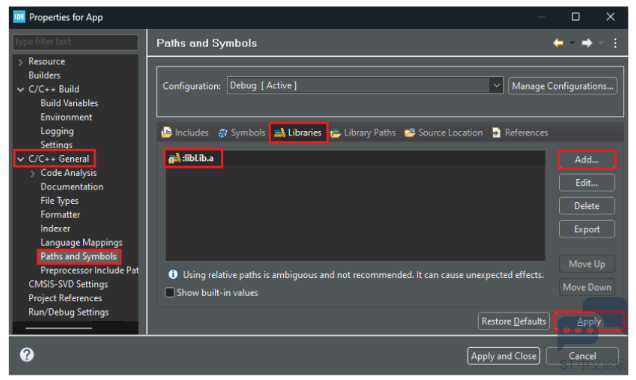Expand the Code Analysis tree node

32,174
